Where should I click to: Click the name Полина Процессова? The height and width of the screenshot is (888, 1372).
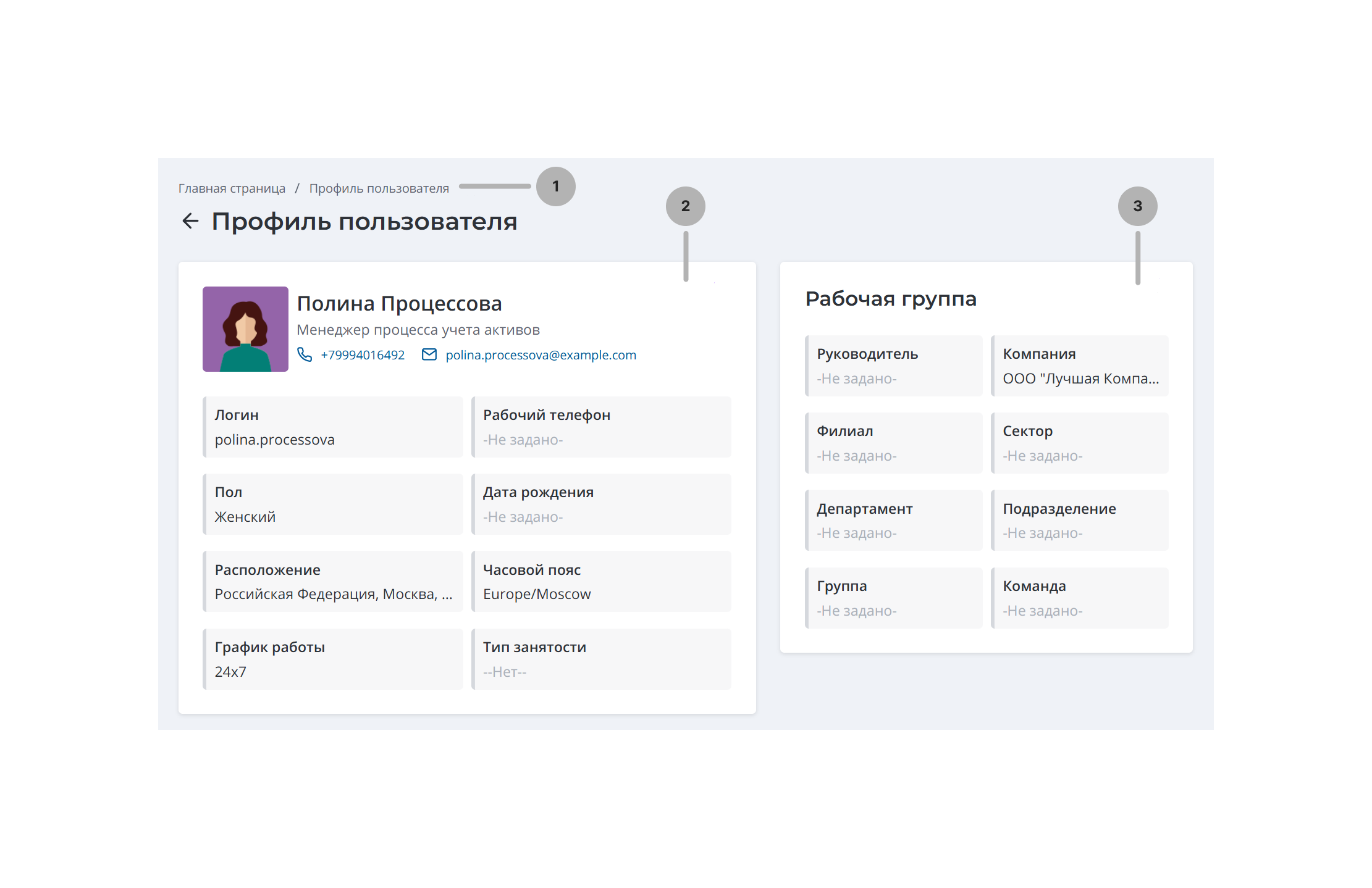pyautogui.click(x=399, y=303)
